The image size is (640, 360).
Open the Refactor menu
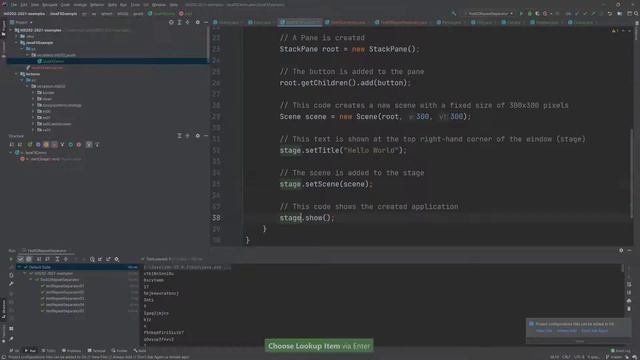(97, 5)
